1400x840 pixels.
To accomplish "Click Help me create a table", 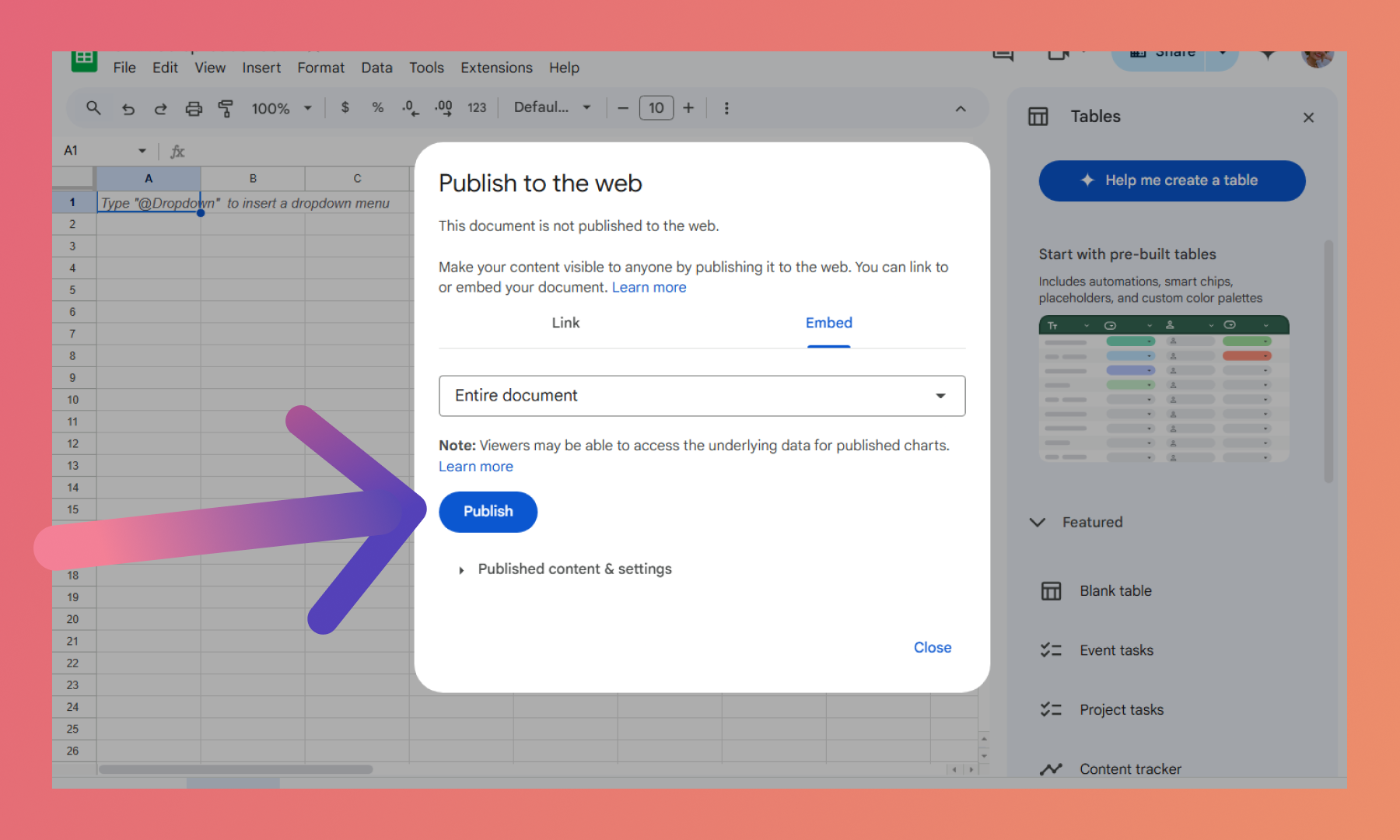I will 1171,180.
